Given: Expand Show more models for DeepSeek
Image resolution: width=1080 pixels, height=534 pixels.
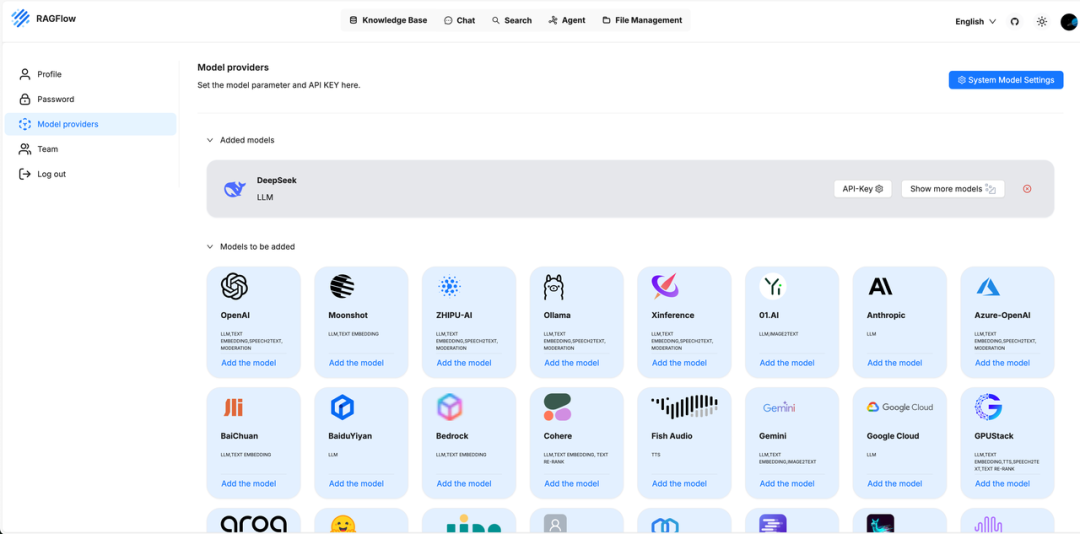Looking at the screenshot, I should click(x=953, y=189).
